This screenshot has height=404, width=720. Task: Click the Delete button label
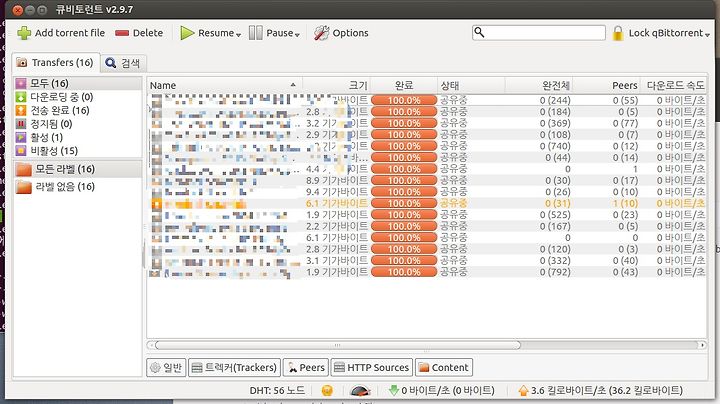point(148,33)
